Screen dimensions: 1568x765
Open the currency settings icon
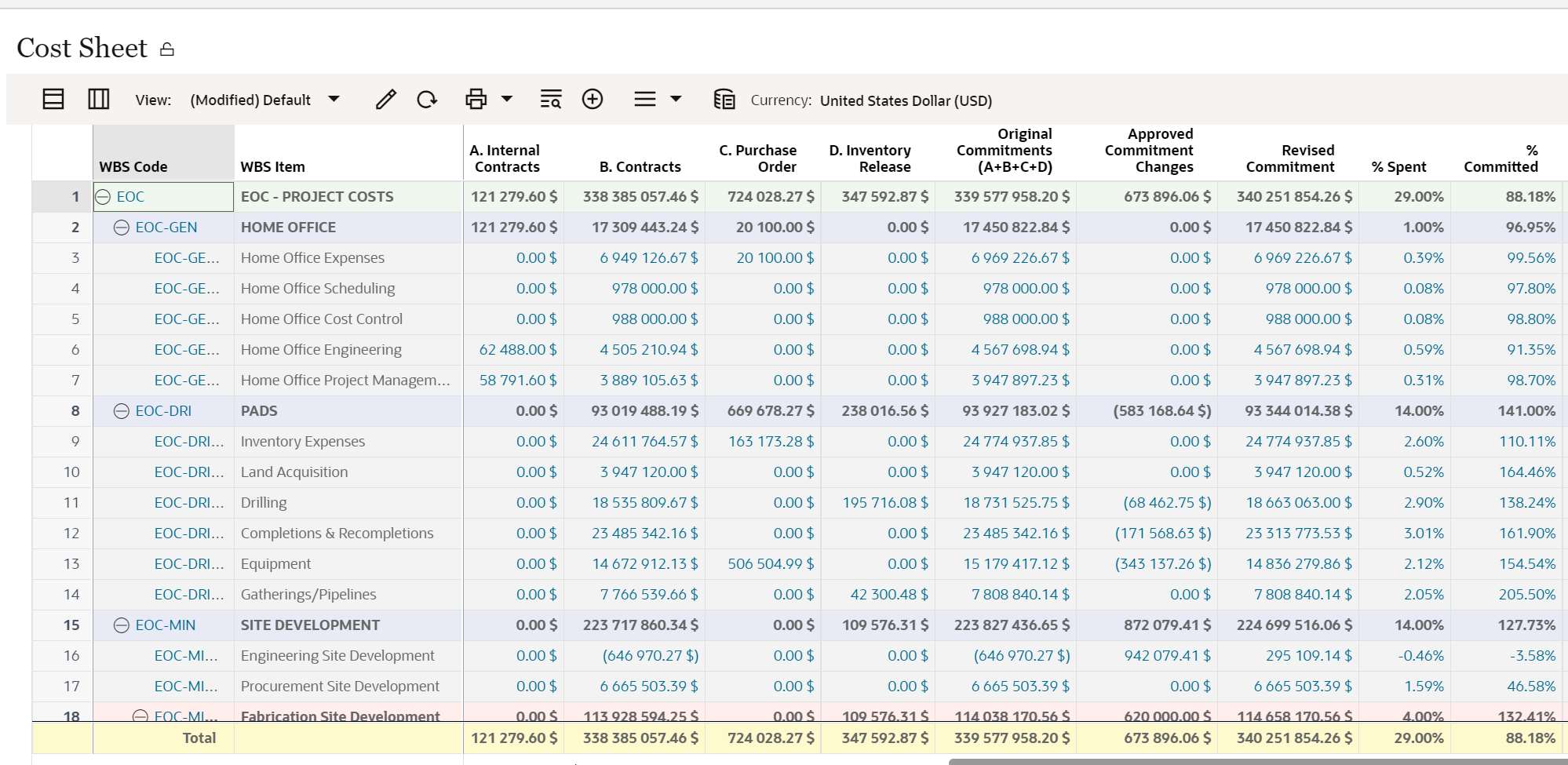724,100
